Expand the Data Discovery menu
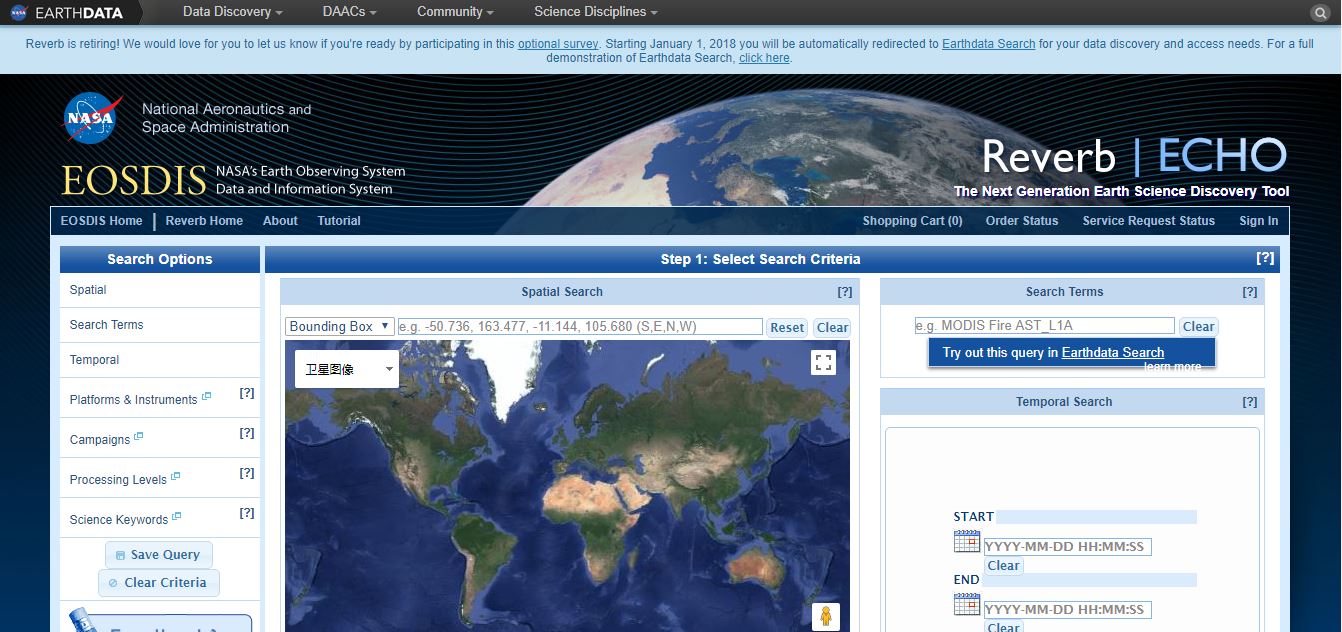Viewport: 1342px width, 632px height. coord(232,12)
